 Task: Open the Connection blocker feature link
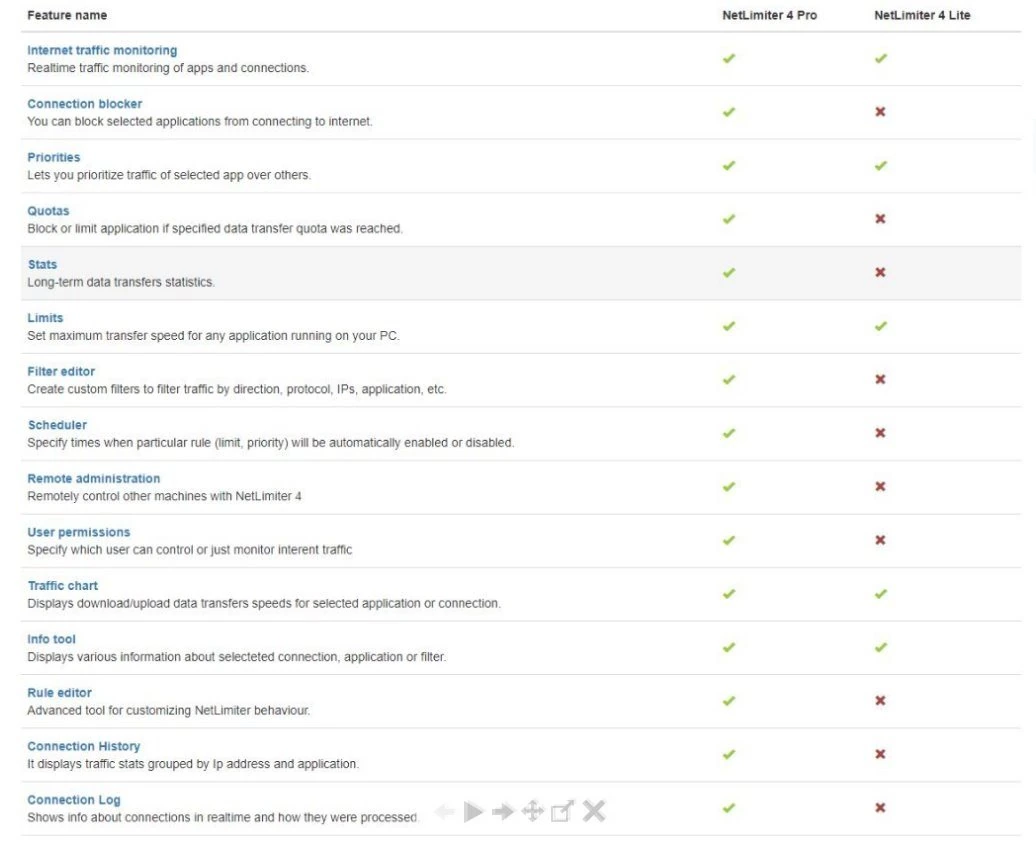click(85, 104)
